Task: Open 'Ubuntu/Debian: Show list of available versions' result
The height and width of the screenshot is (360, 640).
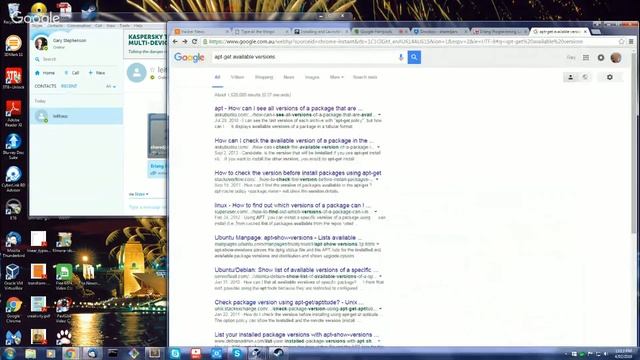Action: [296, 270]
